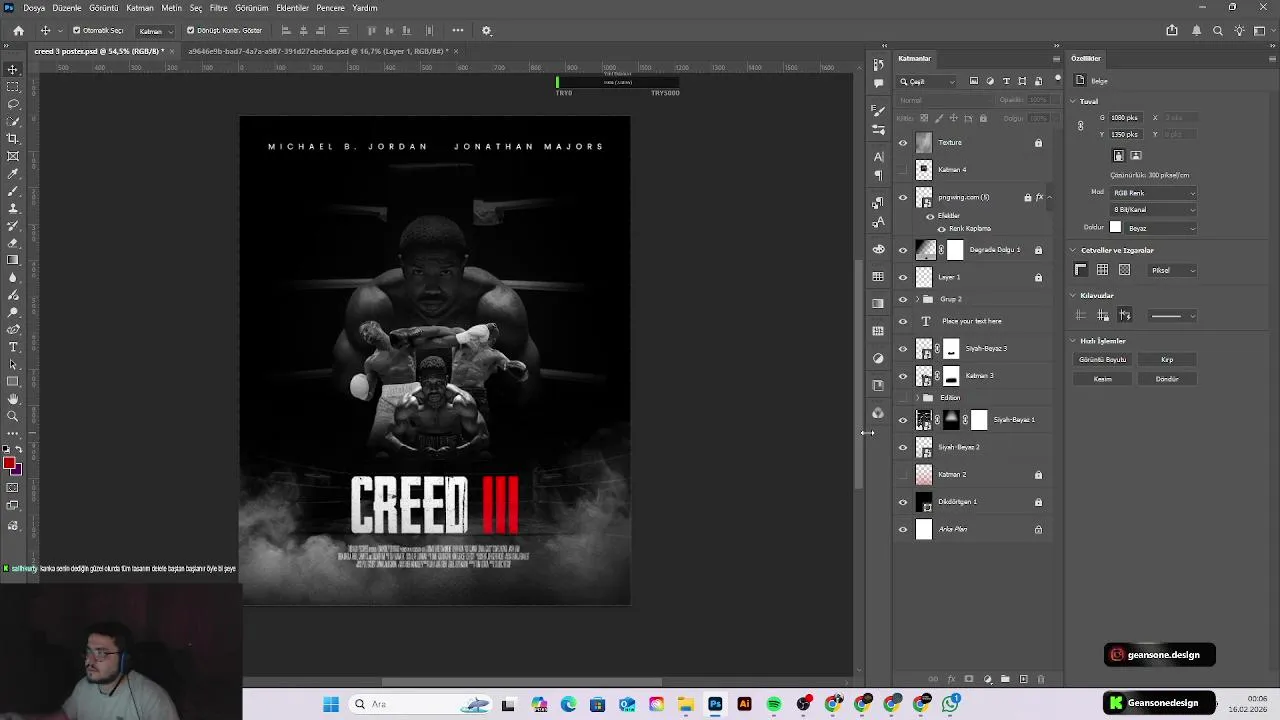Show the Katman 4 layer
The width and height of the screenshot is (1280, 720).
click(903, 170)
